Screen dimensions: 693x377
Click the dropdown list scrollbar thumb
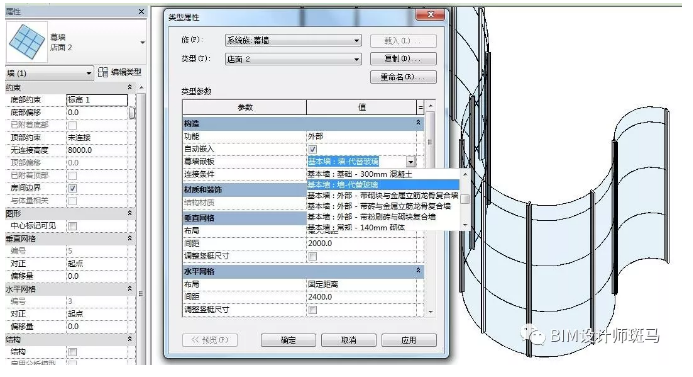tap(465, 199)
